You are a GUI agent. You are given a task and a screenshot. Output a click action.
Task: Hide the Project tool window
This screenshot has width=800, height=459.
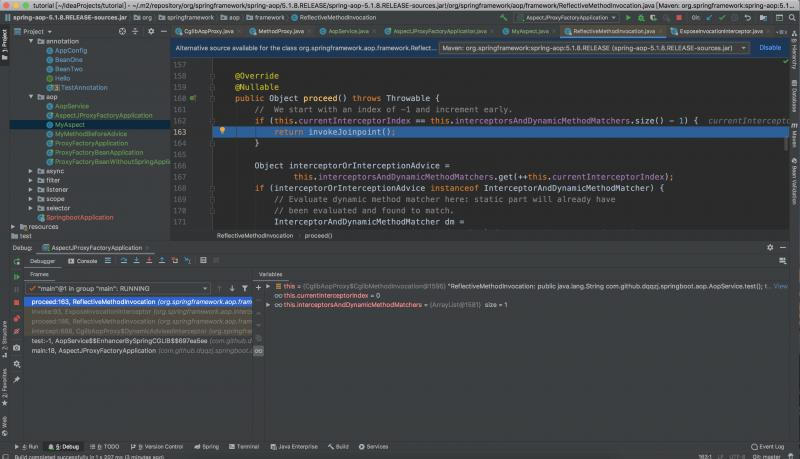tap(164, 32)
